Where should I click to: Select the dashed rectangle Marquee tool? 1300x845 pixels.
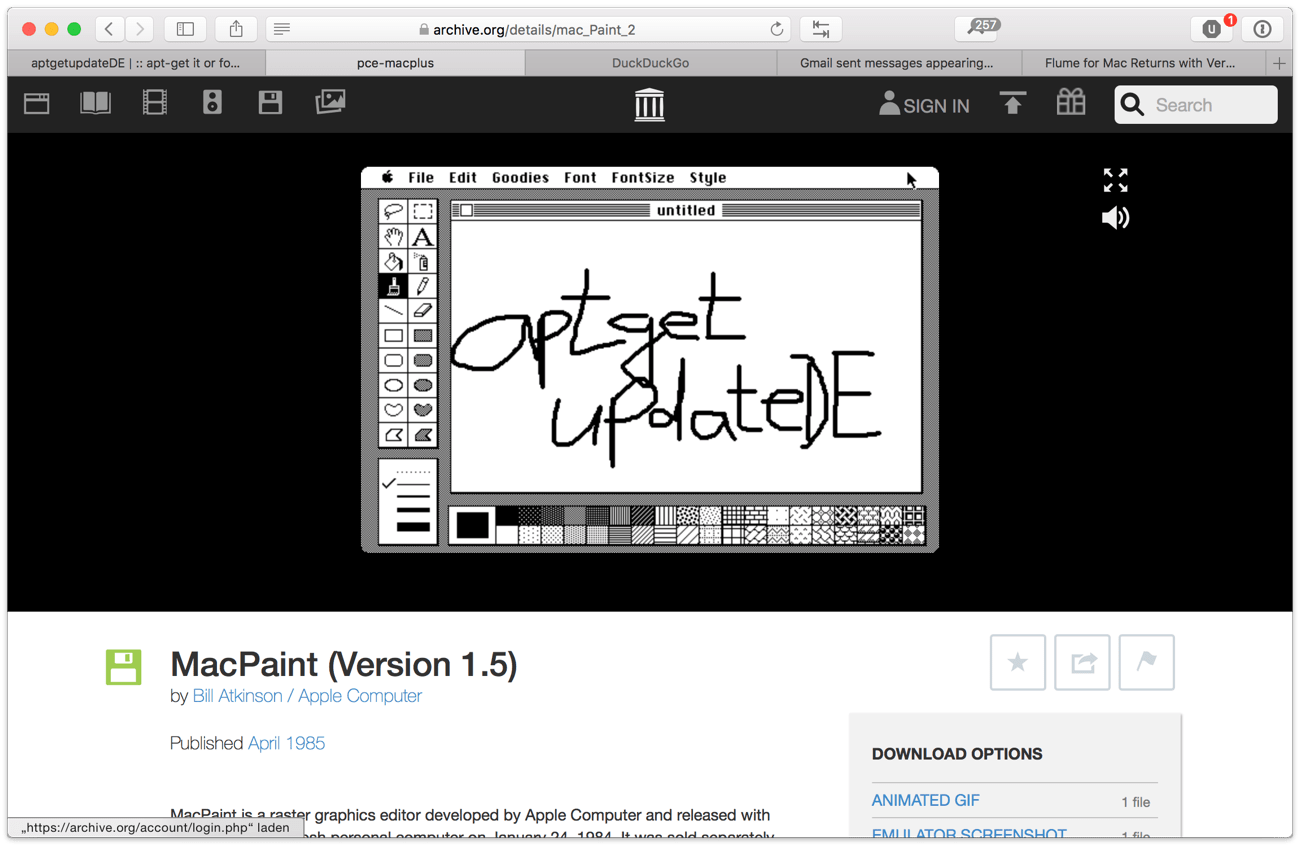423,211
